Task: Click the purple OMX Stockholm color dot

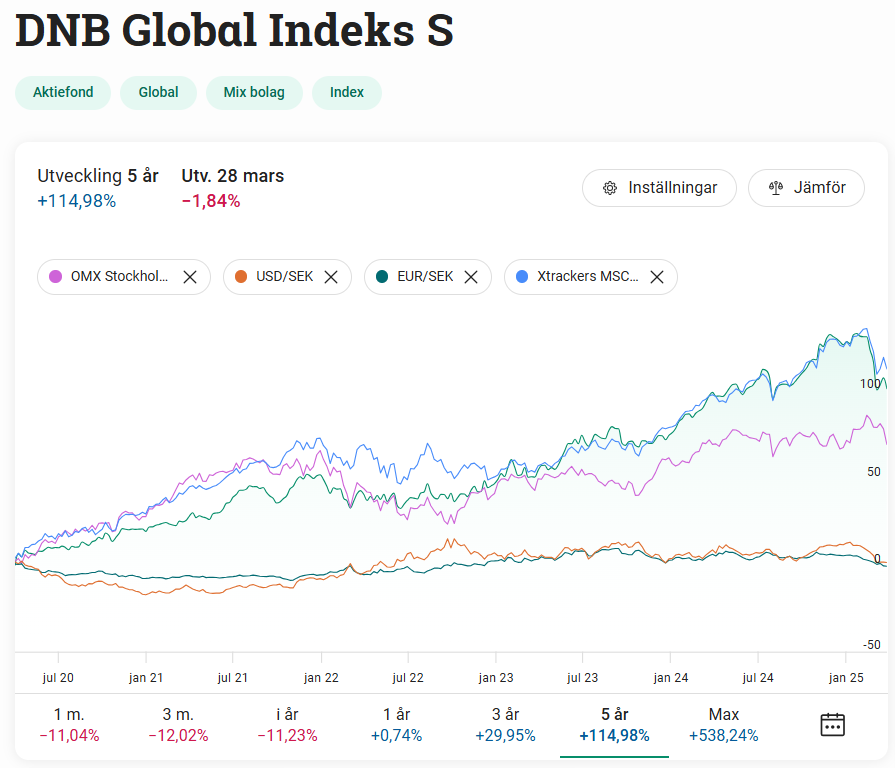Action: tap(55, 277)
